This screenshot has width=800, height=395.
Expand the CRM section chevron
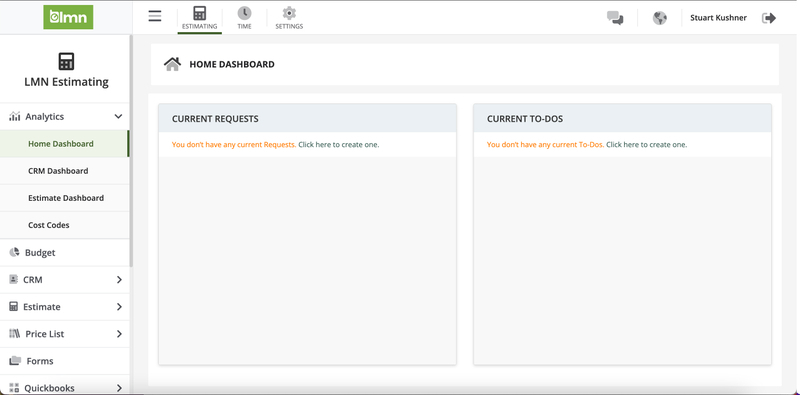119,280
